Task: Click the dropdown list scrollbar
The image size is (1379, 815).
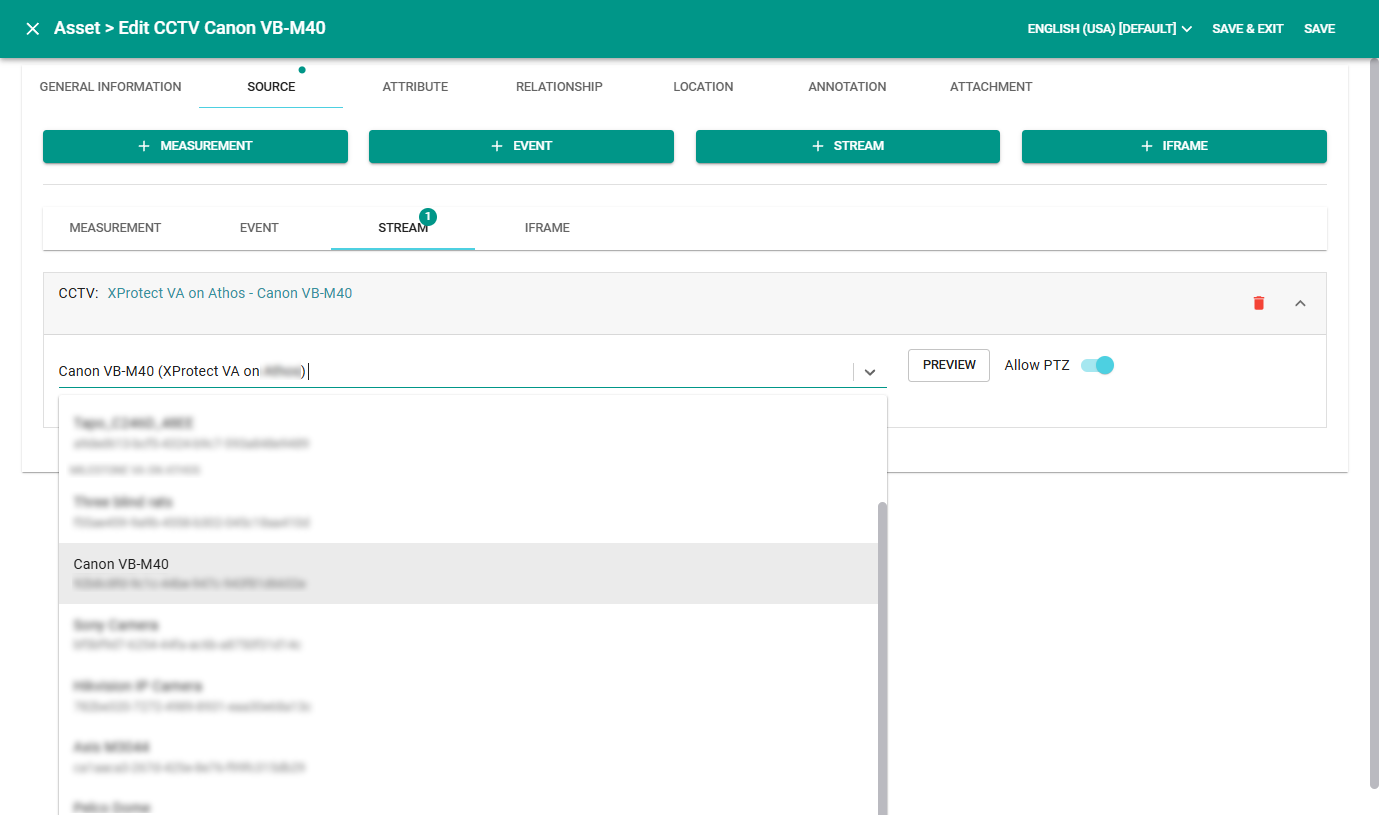Action: [x=882, y=650]
